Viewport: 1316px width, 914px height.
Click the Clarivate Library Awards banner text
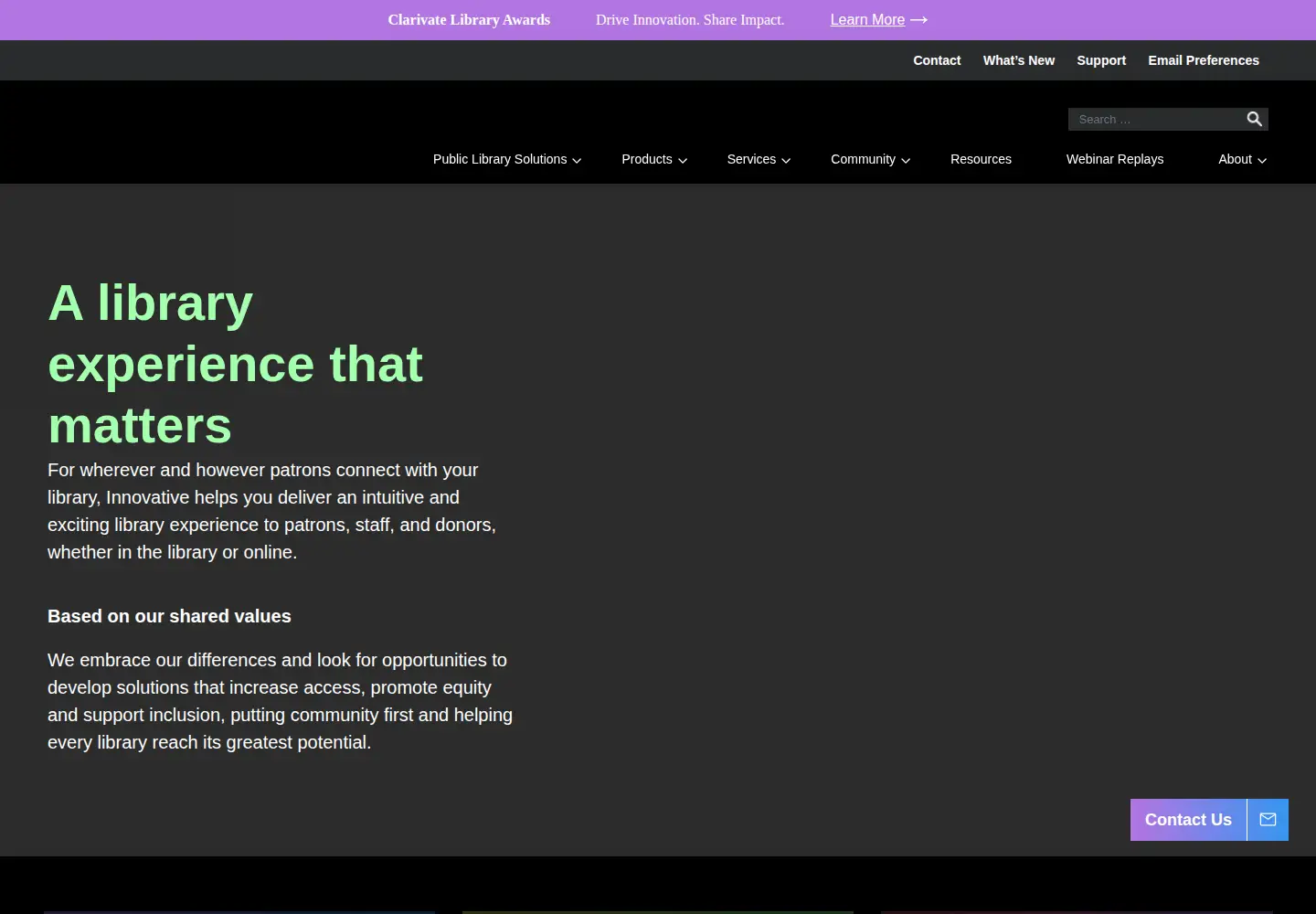[469, 20]
